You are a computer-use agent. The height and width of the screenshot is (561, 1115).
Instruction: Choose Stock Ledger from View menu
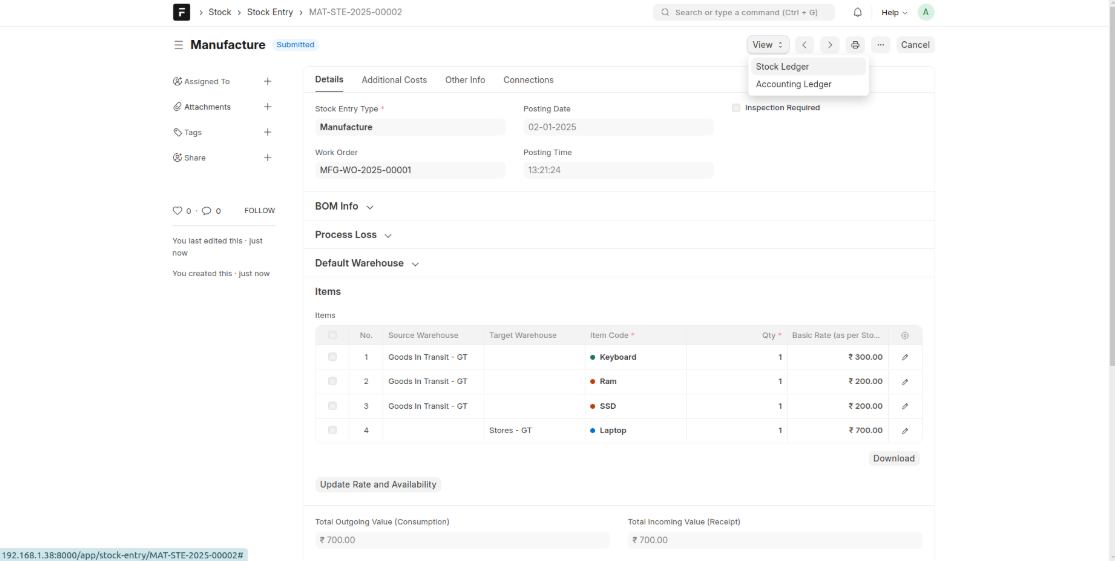pos(809,66)
